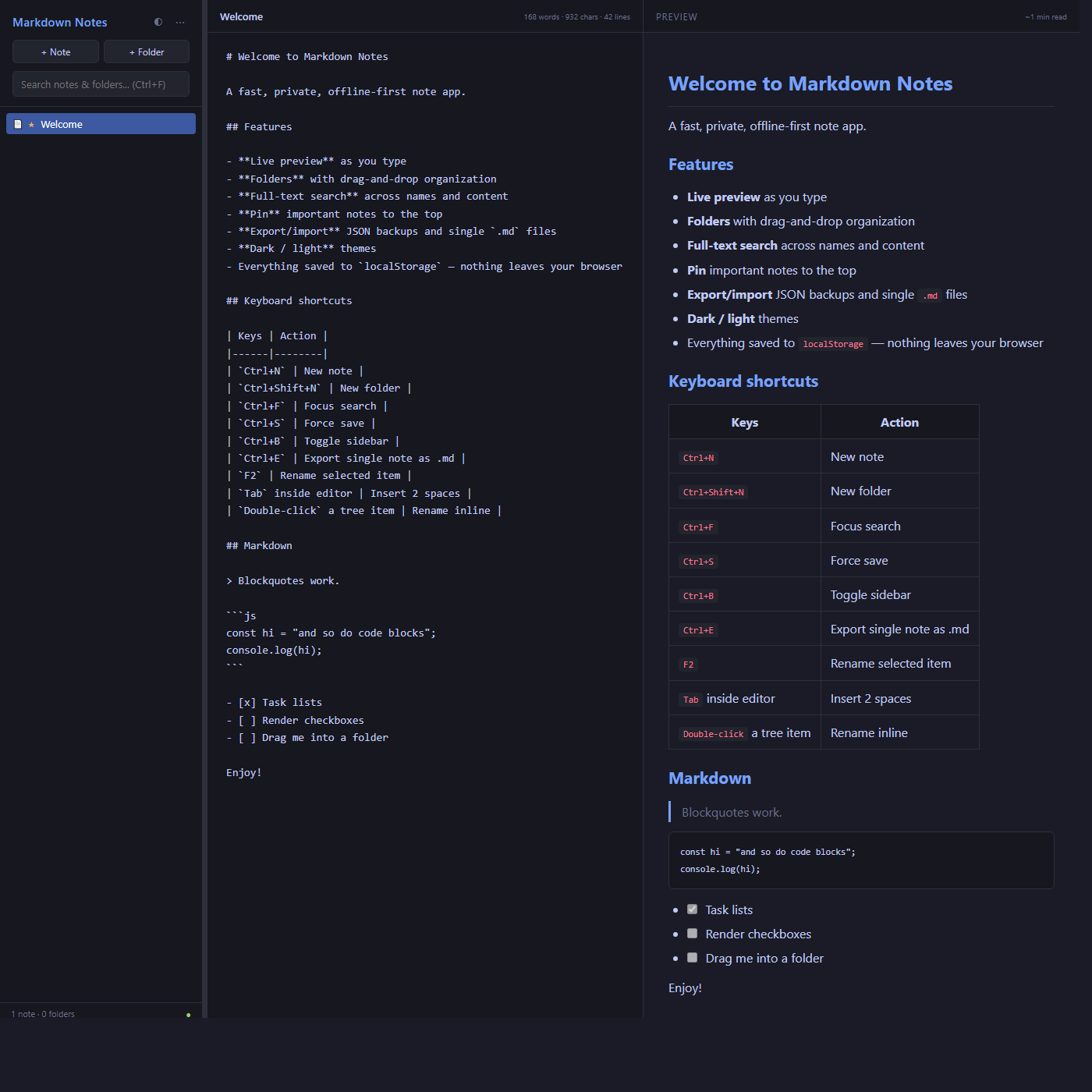Click the Double-click a tree item cell
The width and height of the screenshot is (1092, 1092).
(x=745, y=732)
